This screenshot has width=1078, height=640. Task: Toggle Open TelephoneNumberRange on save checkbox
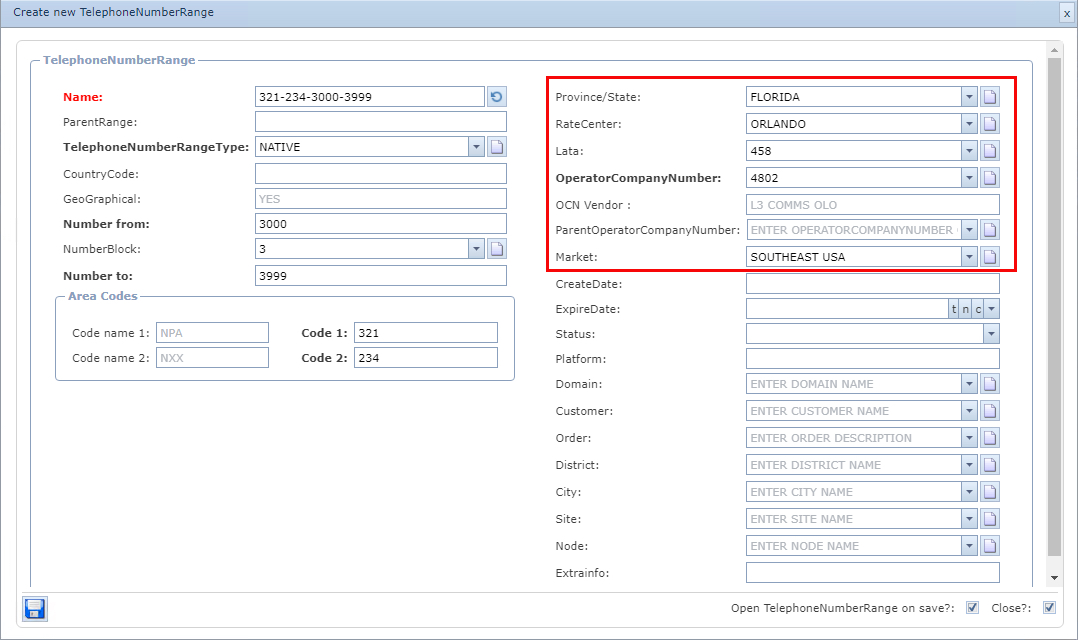(x=972, y=608)
